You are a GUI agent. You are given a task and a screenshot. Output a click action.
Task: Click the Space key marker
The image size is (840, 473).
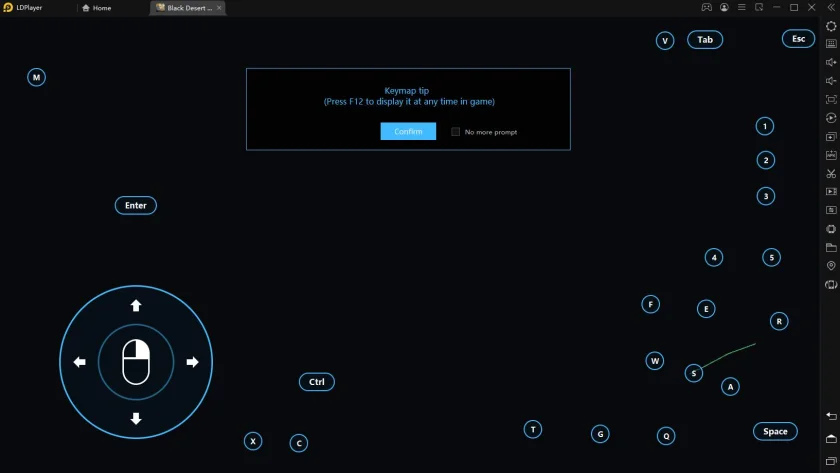(x=775, y=431)
